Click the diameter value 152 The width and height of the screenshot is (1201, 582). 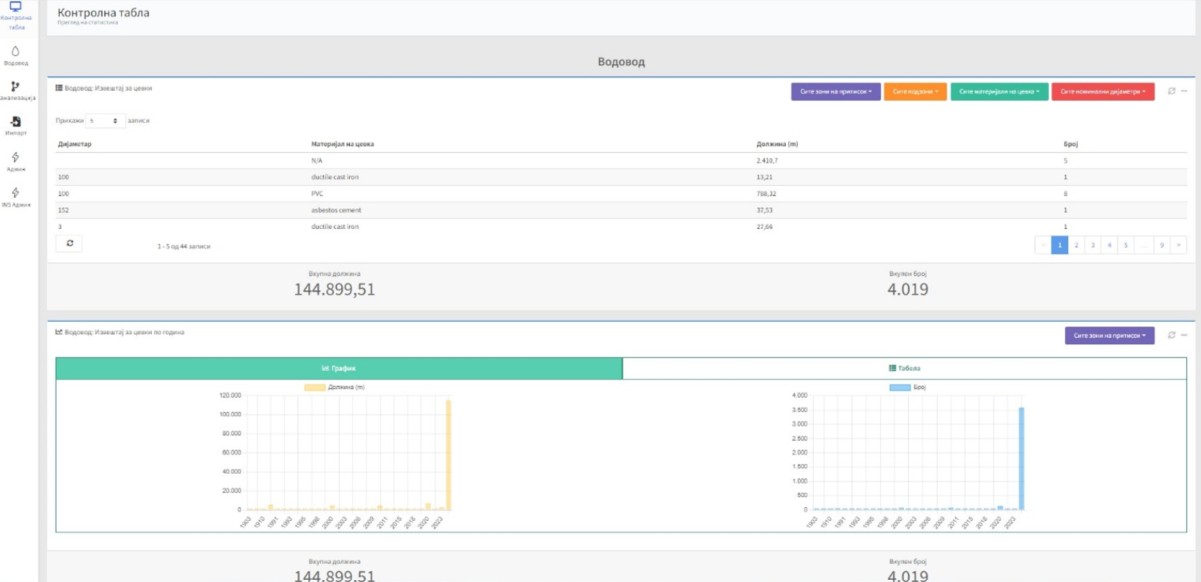(x=63, y=210)
